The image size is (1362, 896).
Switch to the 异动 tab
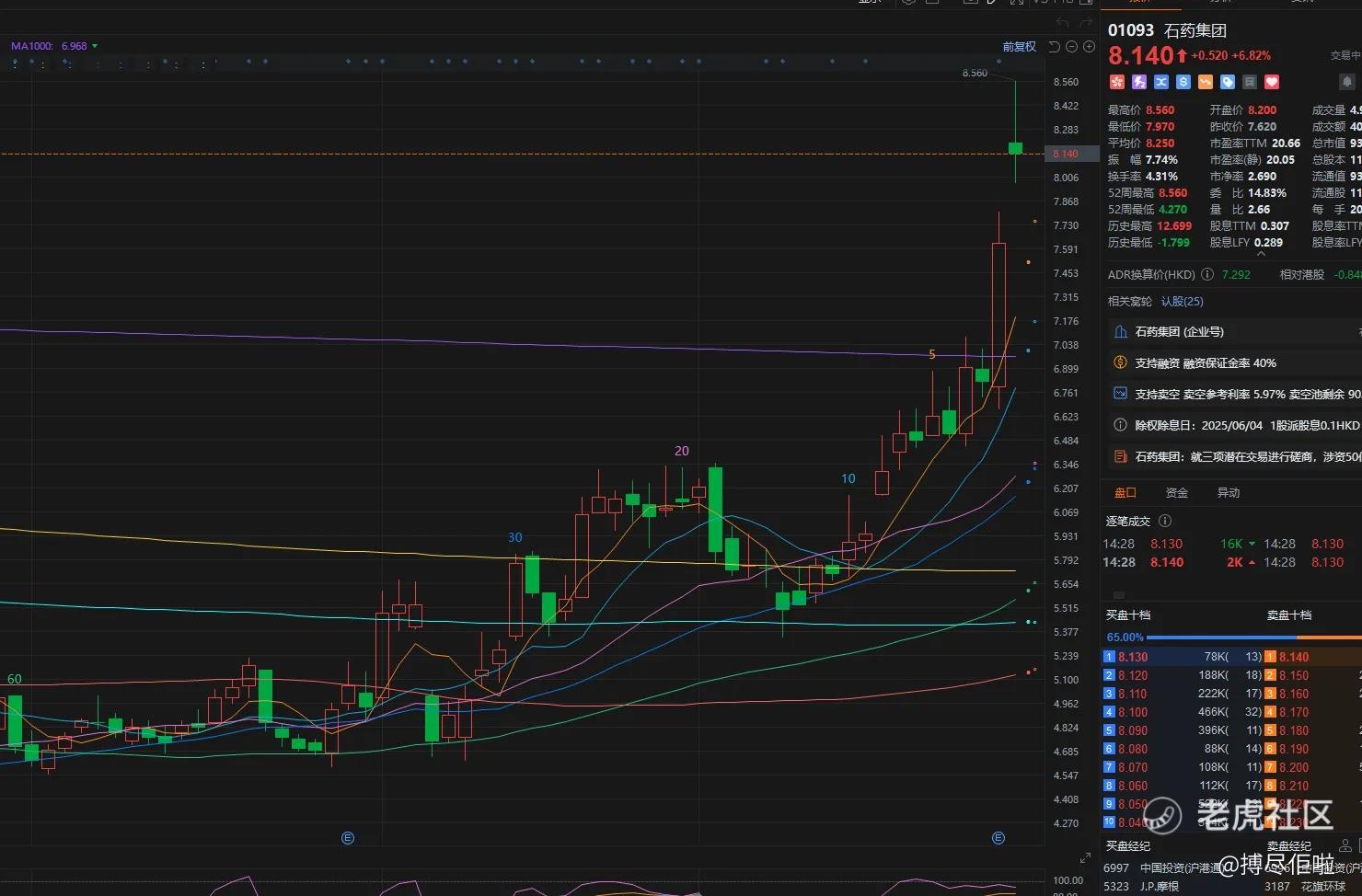(1229, 493)
